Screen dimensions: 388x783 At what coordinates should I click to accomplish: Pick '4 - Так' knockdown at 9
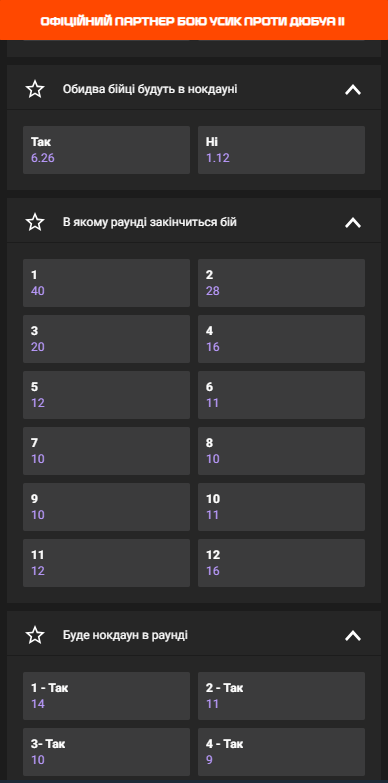point(281,752)
